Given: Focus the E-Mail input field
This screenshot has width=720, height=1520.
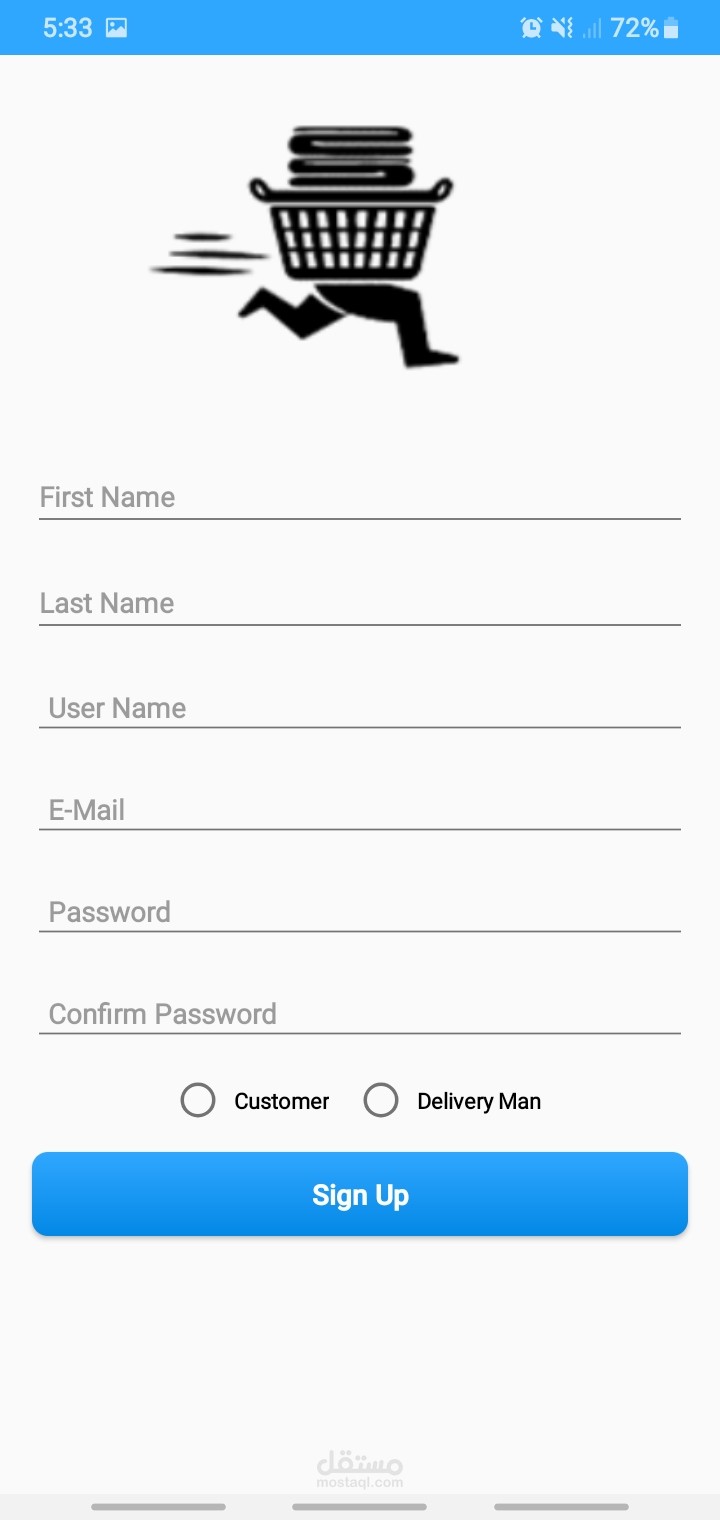Looking at the screenshot, I should 360,809.
